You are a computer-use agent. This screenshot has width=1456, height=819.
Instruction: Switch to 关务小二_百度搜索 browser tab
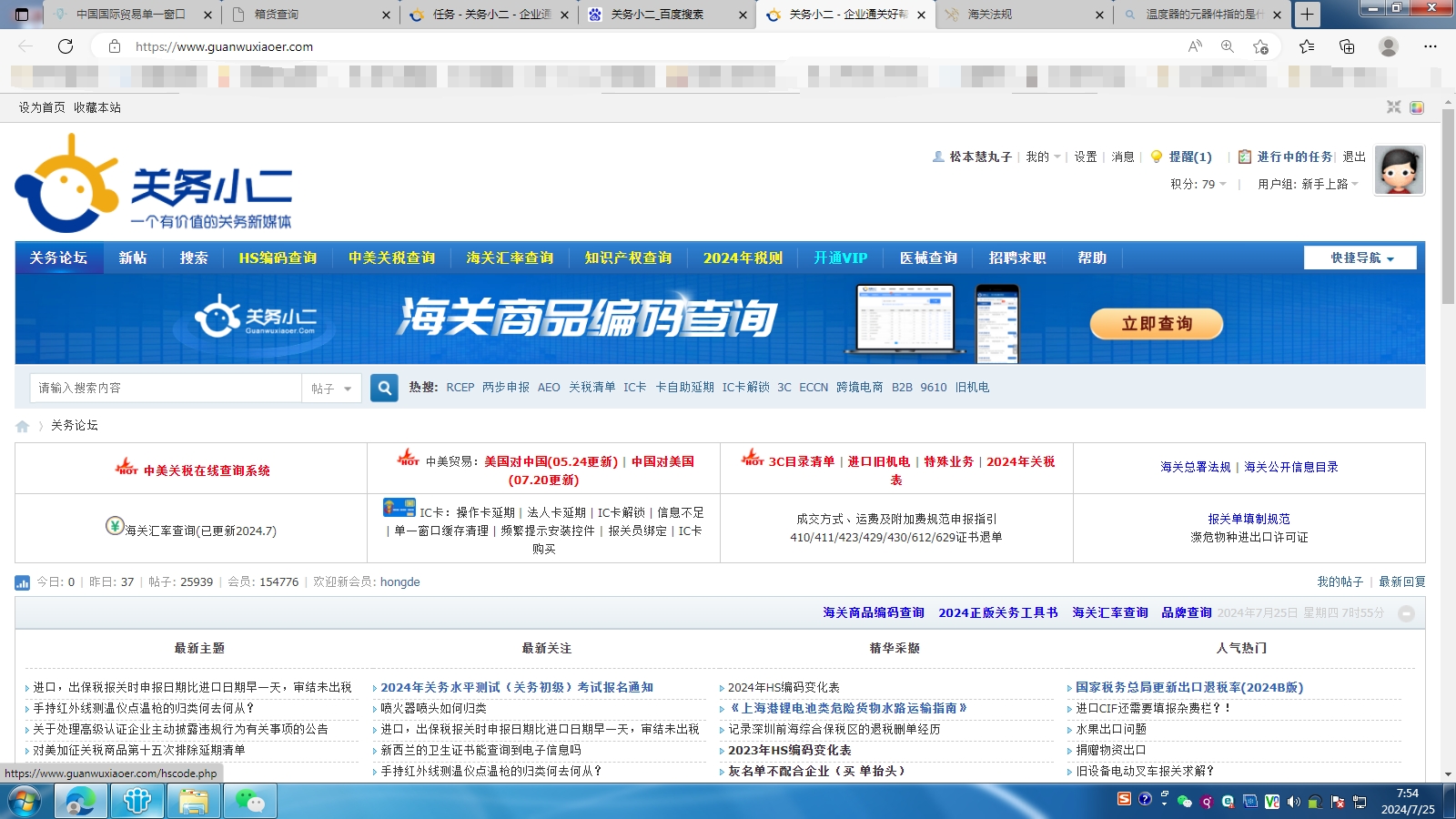click(666, 15)
